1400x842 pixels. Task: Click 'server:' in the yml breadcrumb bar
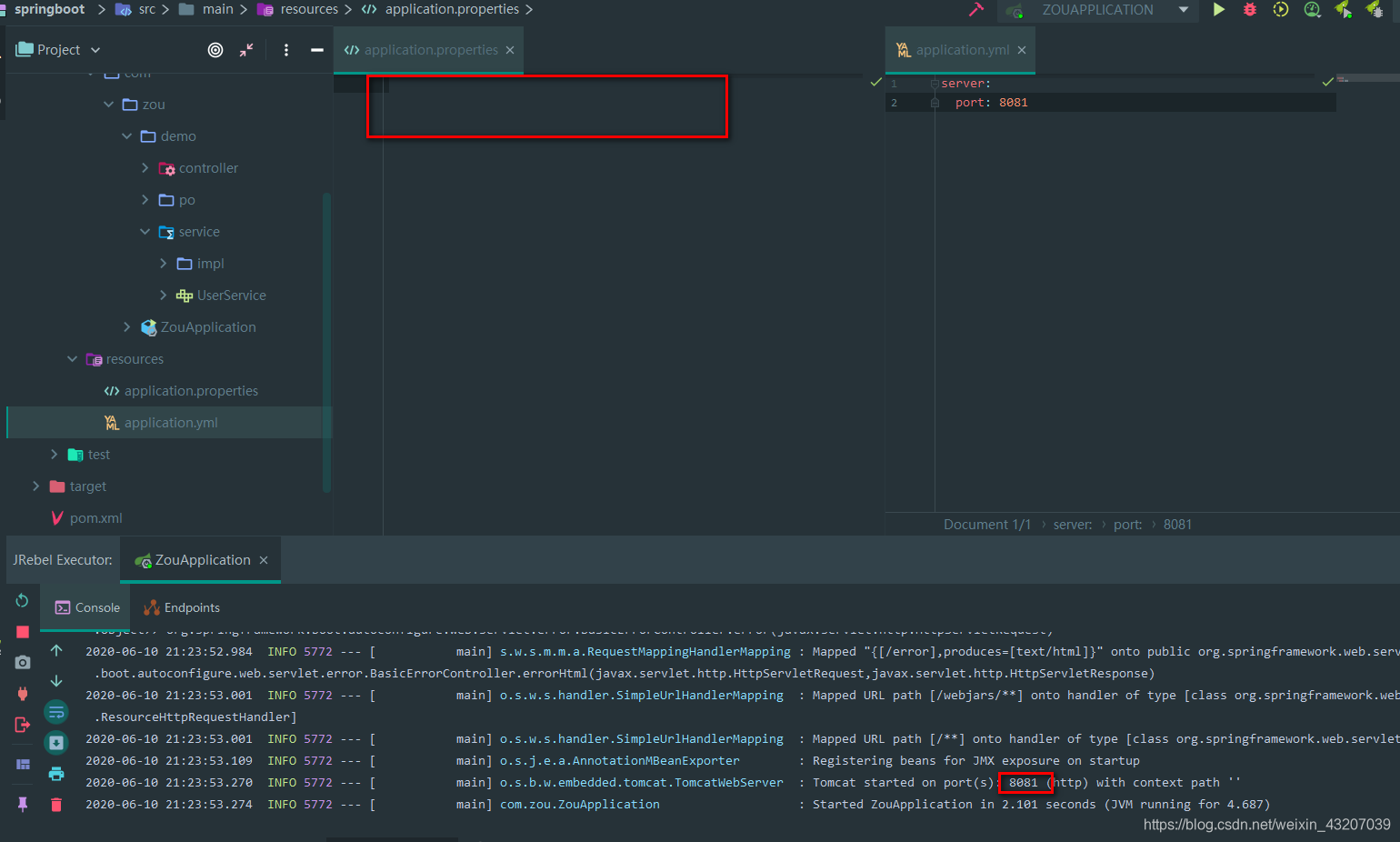point(1073,525)
